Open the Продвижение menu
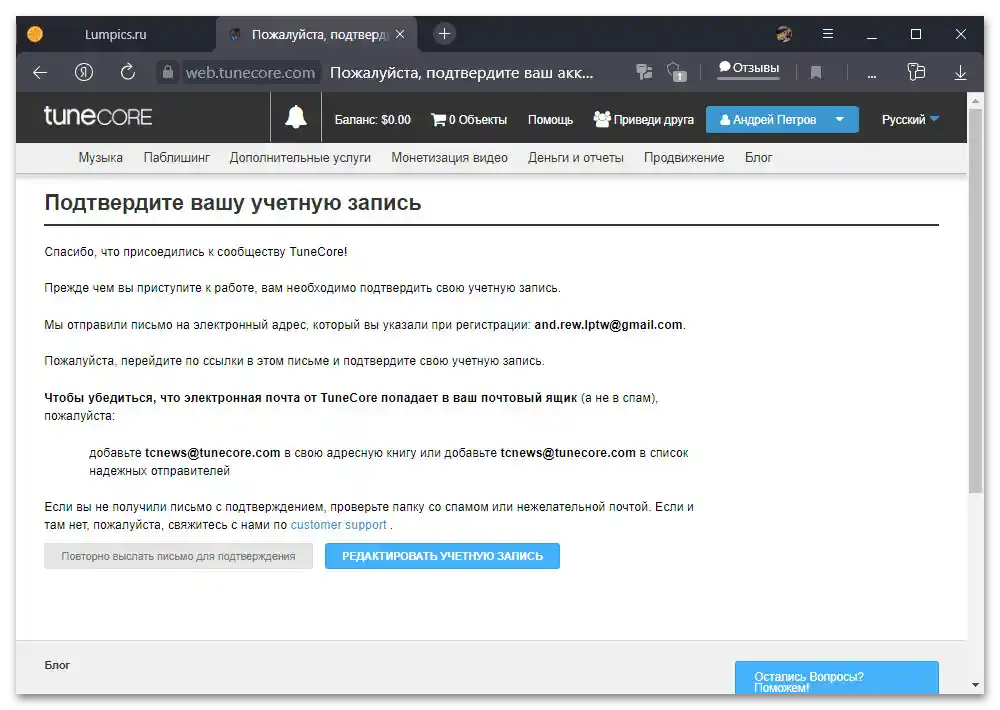 tap(684, 158)
